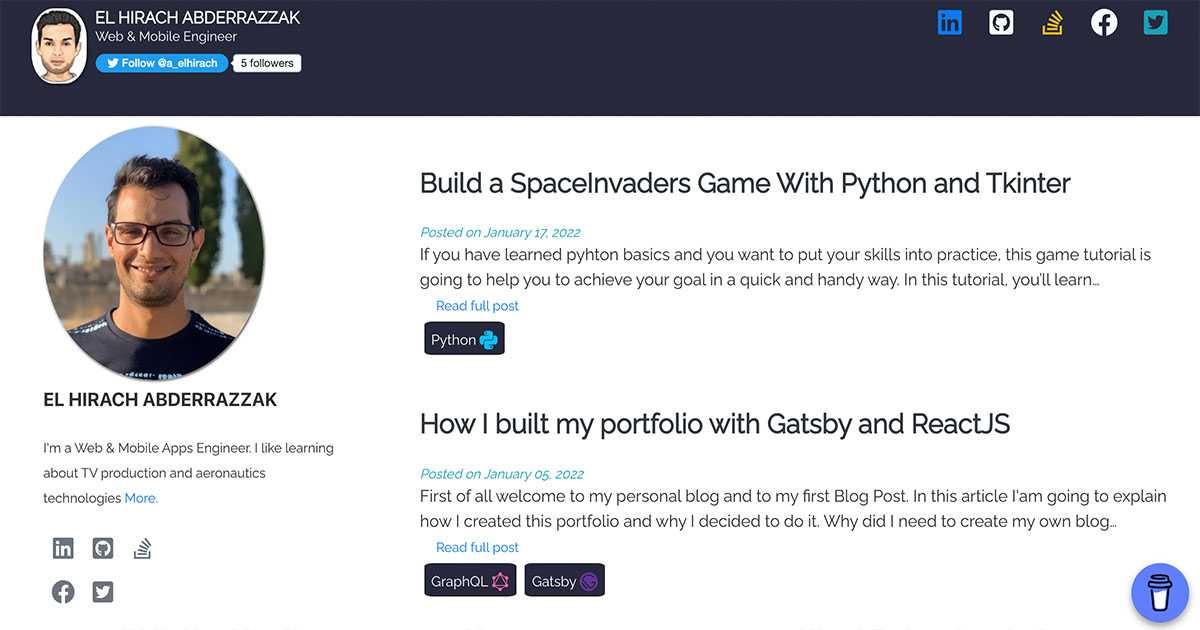Viewport: 1200px width, 630px height.
Task: Click the 5 followers count badge
Action: click(267, 63)
